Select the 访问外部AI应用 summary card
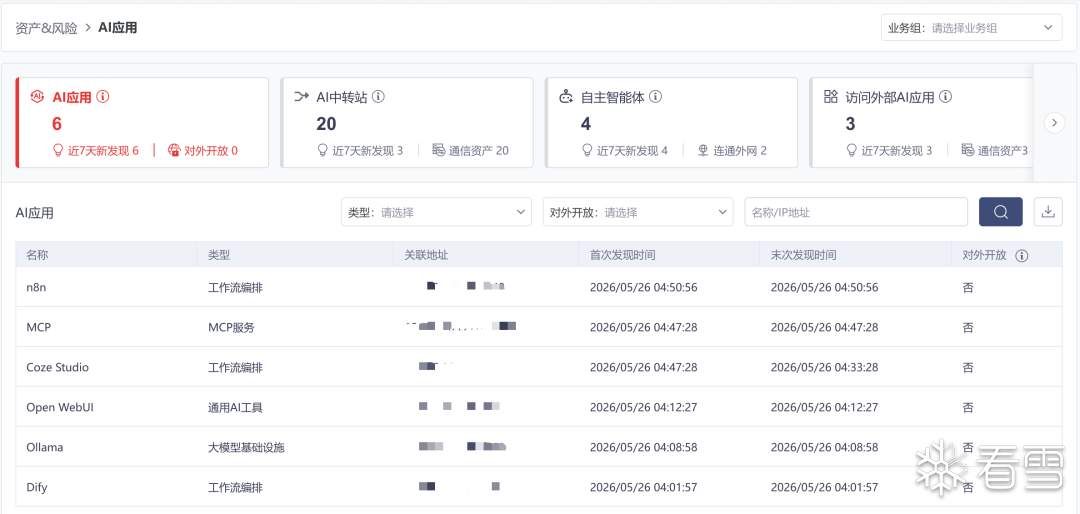 point(922,123)
